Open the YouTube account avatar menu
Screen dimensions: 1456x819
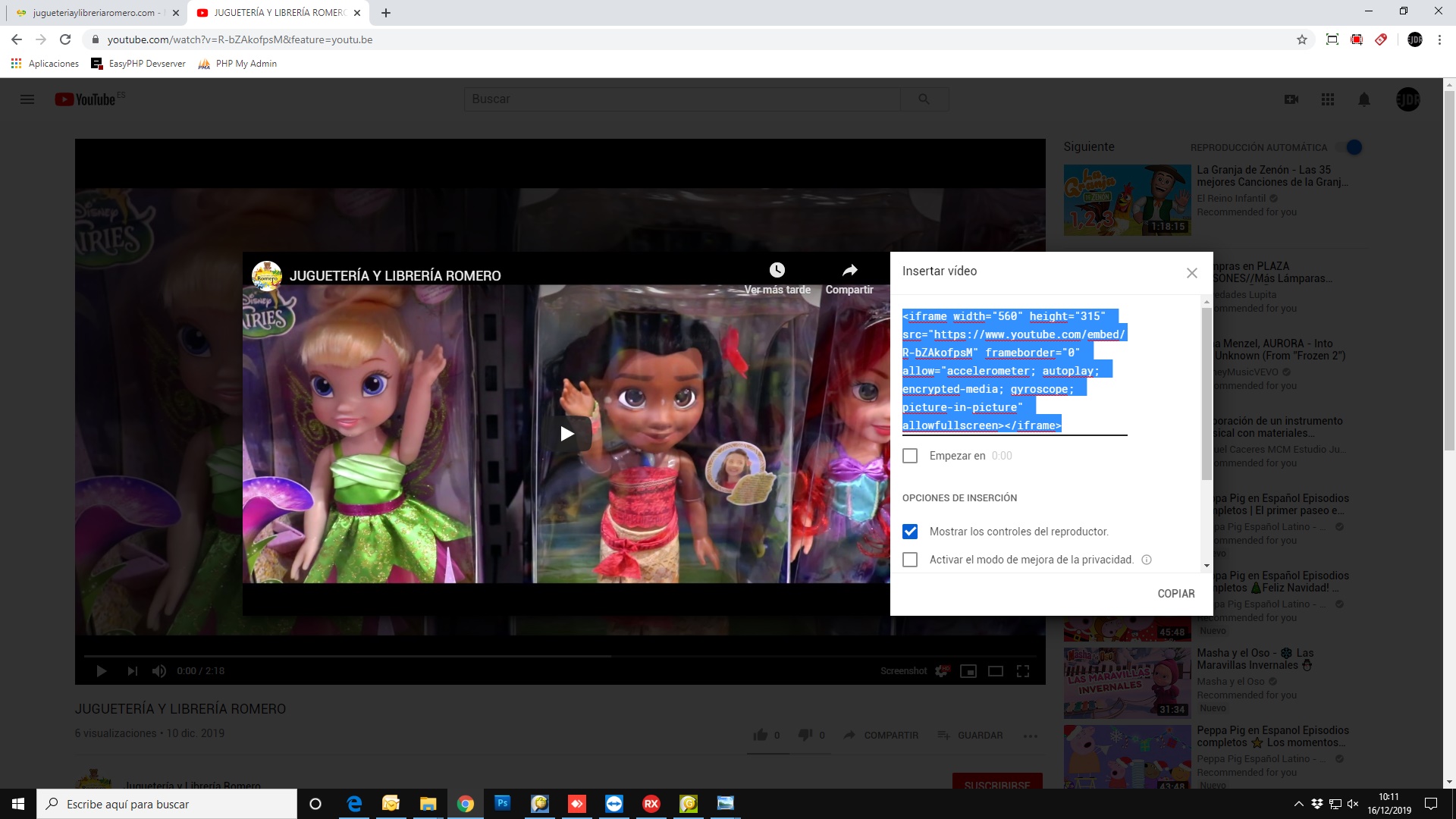tap(1408, 99)
